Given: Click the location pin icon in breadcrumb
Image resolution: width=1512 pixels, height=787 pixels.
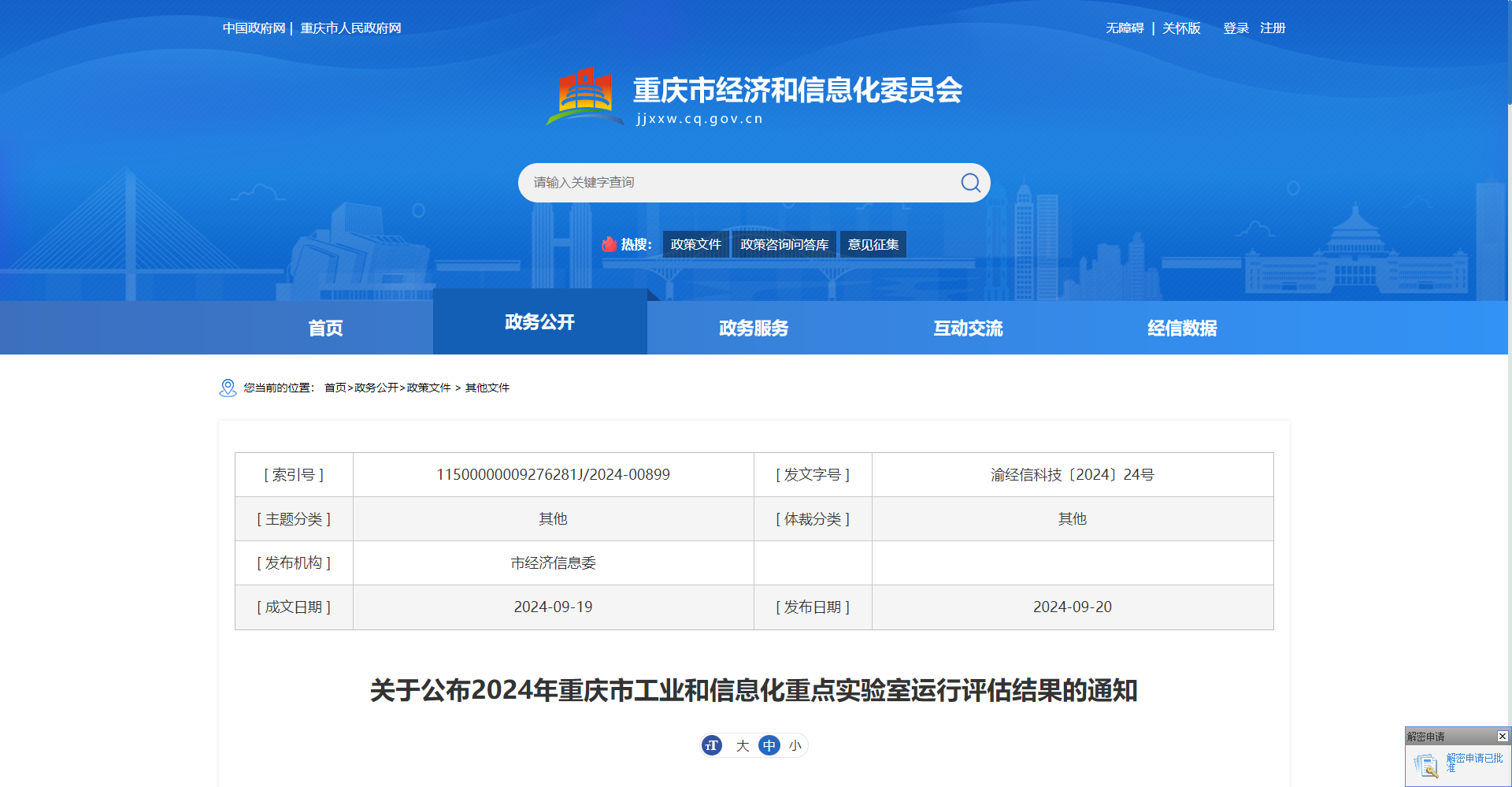Looking at the screenshot, I should [228, 388].
